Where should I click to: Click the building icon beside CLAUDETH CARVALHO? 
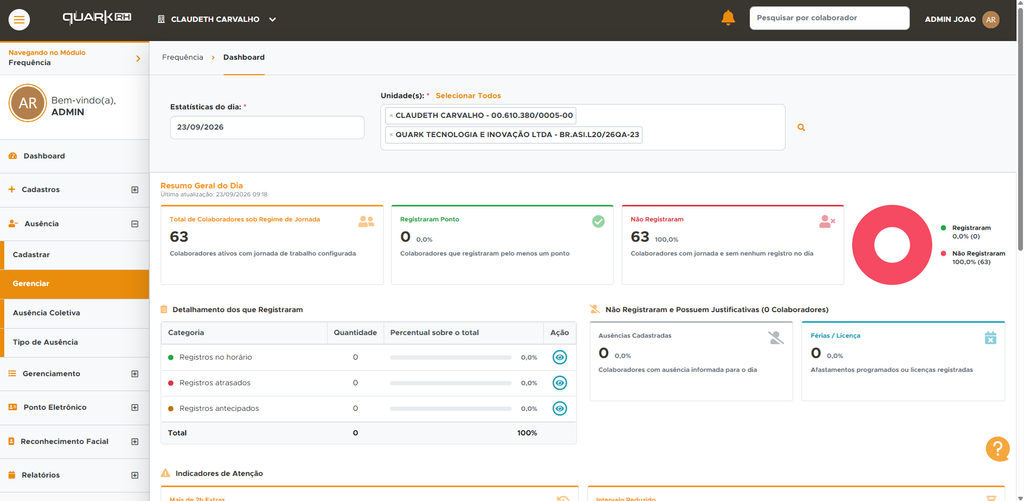(x=161, y=20)
